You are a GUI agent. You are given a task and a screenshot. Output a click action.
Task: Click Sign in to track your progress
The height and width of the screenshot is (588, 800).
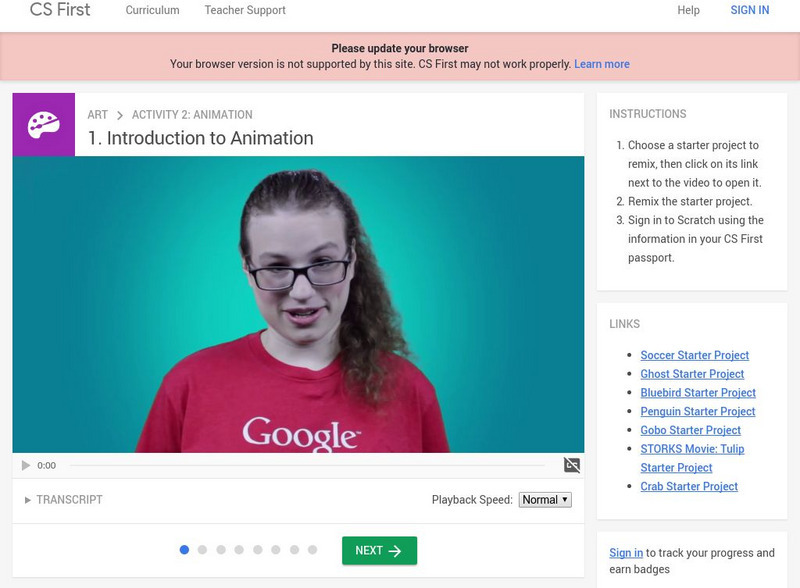click(x=626, y=553)
